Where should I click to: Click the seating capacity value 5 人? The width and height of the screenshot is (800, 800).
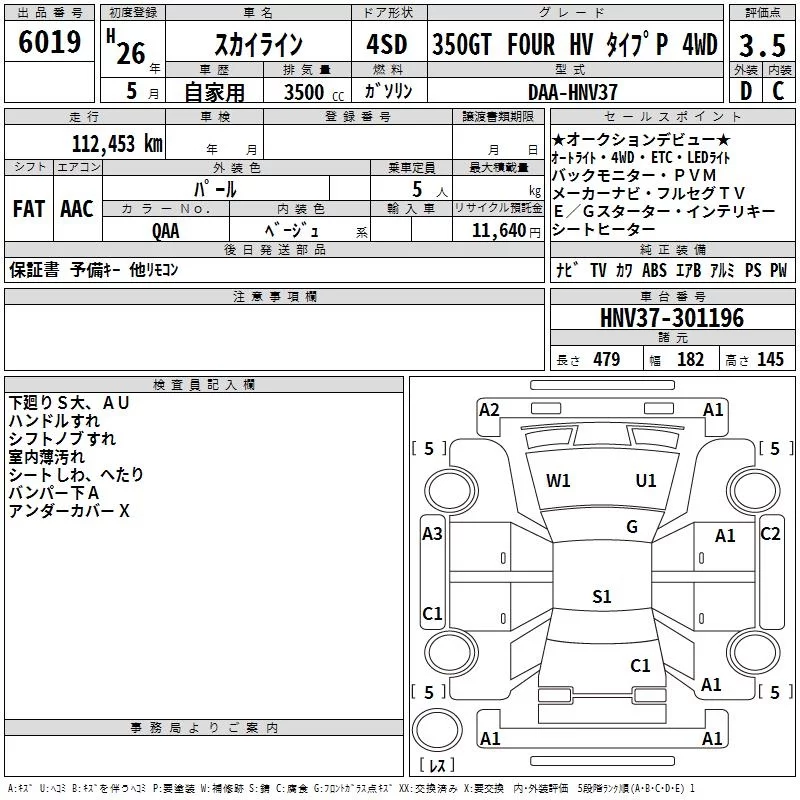click(x=430, y=190)
